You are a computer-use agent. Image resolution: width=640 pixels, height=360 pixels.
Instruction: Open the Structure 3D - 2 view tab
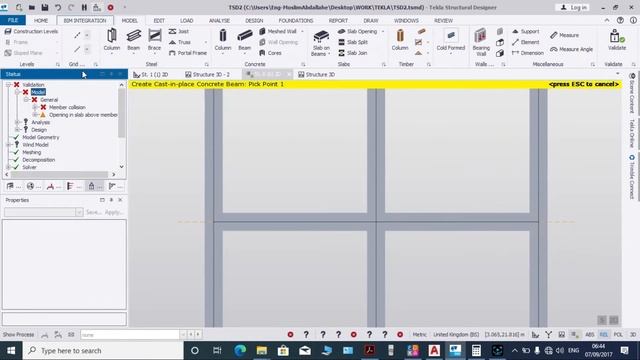tap(208, 74)
